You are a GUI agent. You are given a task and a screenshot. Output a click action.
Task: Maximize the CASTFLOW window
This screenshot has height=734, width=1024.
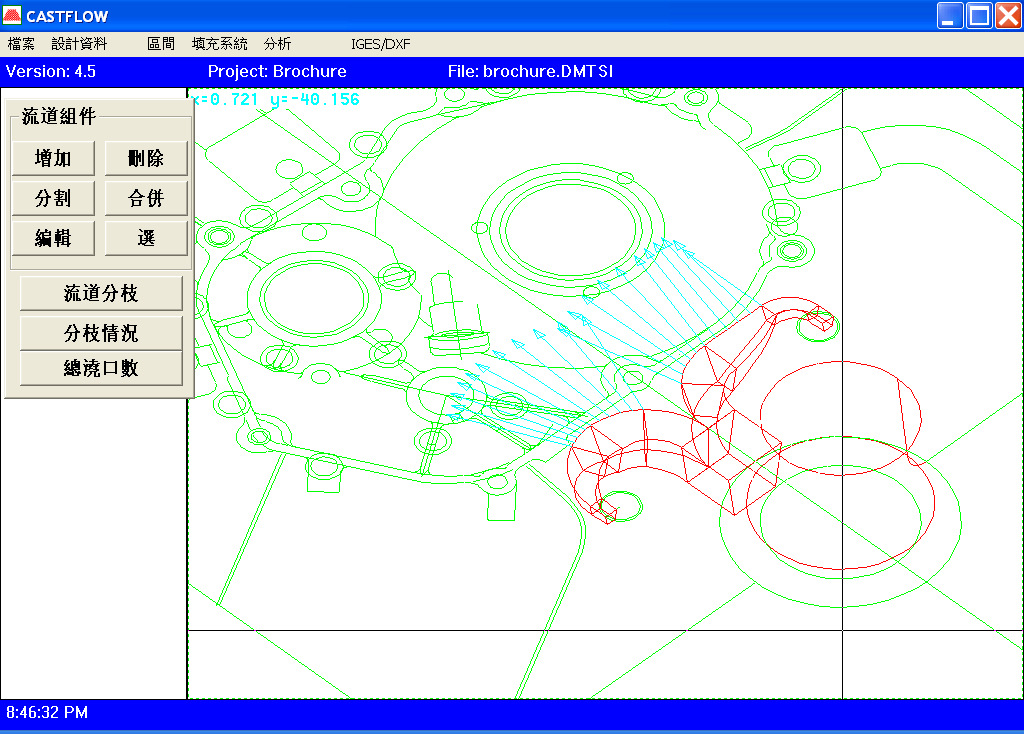979,16
